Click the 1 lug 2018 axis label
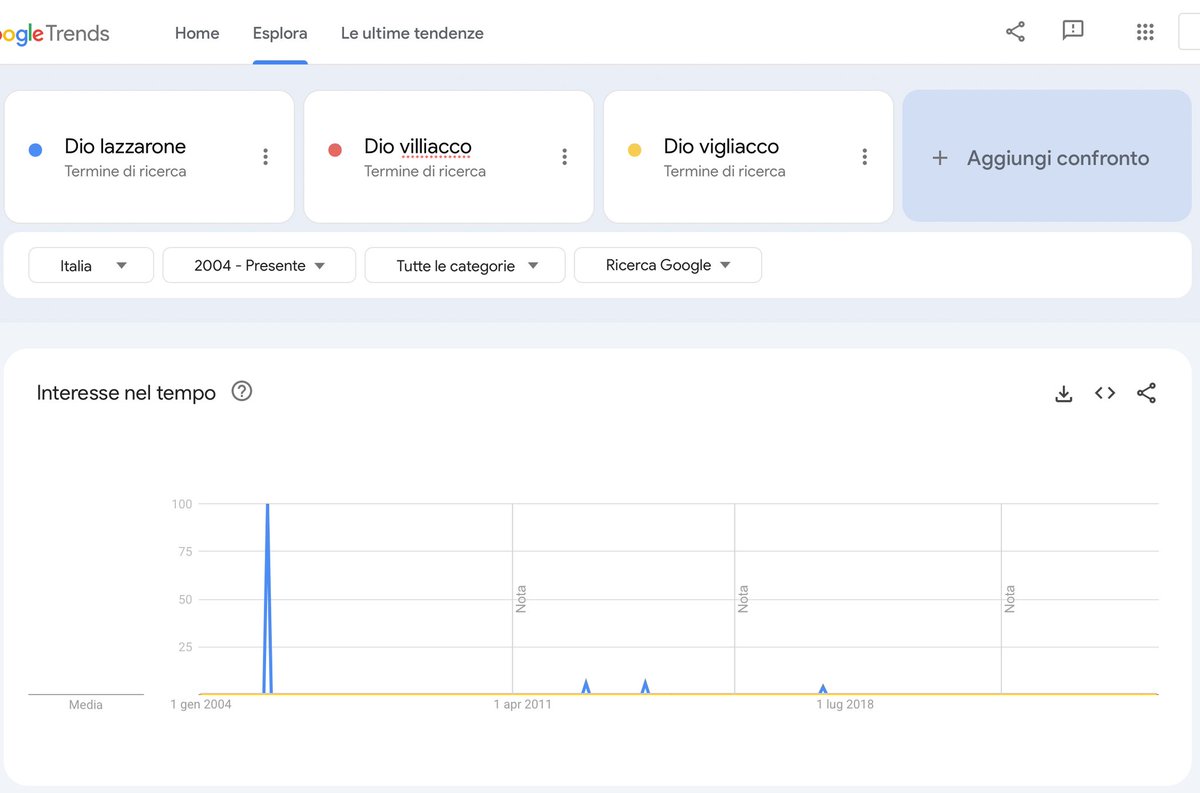 [845, 705]
